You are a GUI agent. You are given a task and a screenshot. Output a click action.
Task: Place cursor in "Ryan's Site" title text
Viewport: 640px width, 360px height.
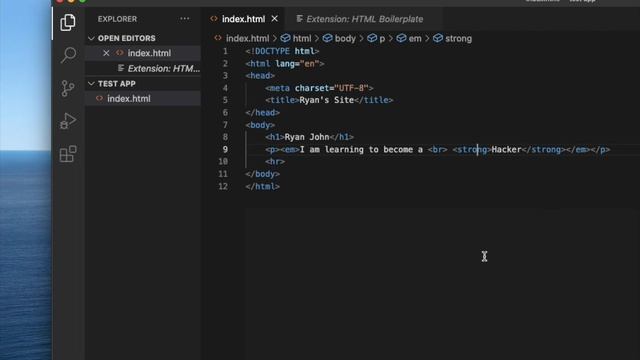327,100
